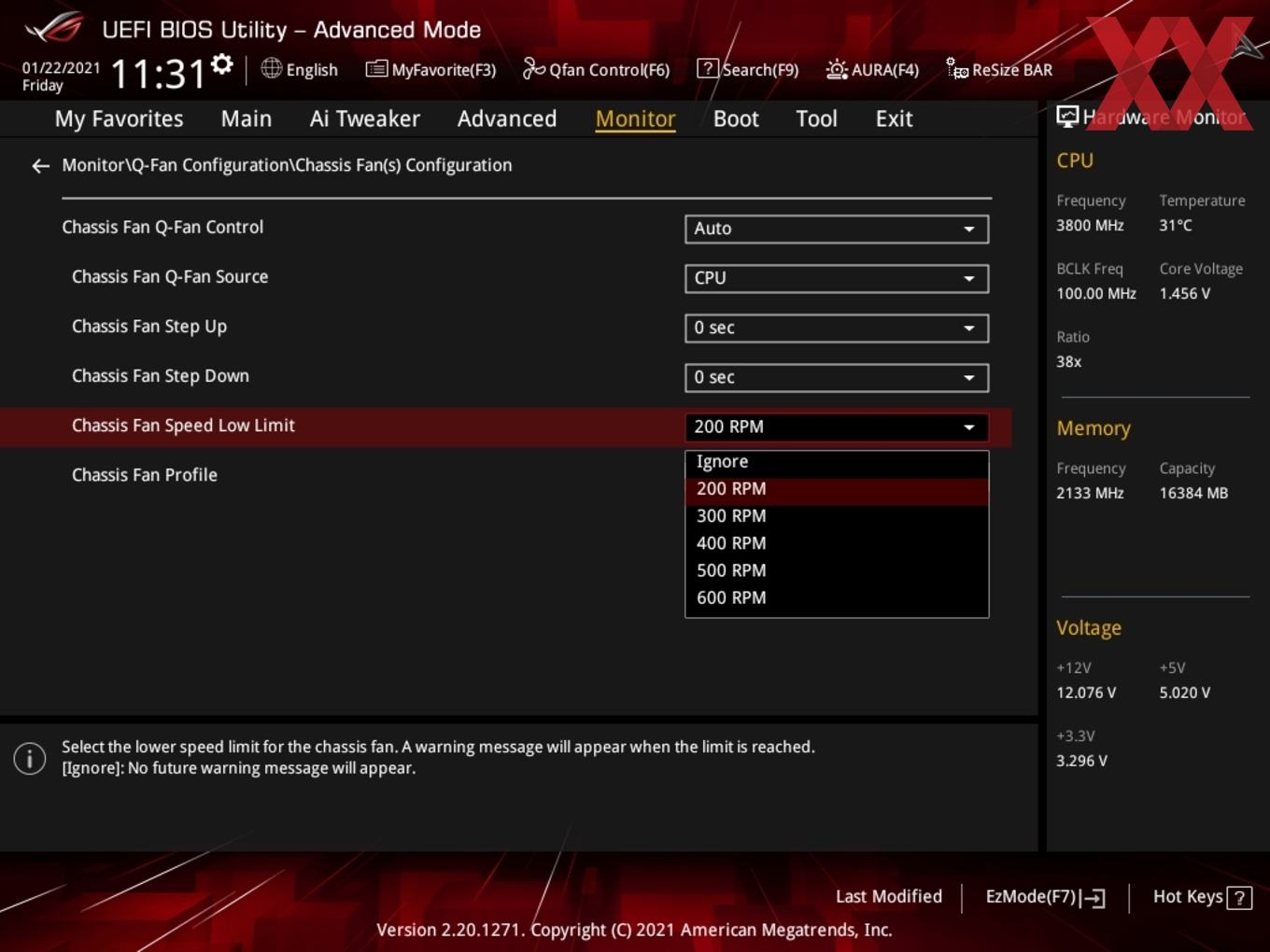
Task: Choose 200 RPM in the open list
Action: point(837,489)
